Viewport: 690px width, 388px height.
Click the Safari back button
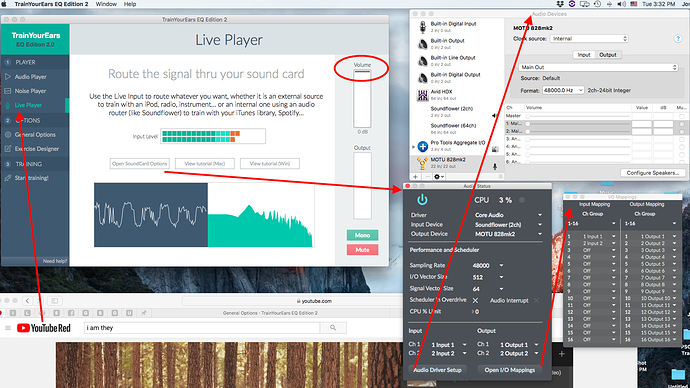(x=27, y=301)
